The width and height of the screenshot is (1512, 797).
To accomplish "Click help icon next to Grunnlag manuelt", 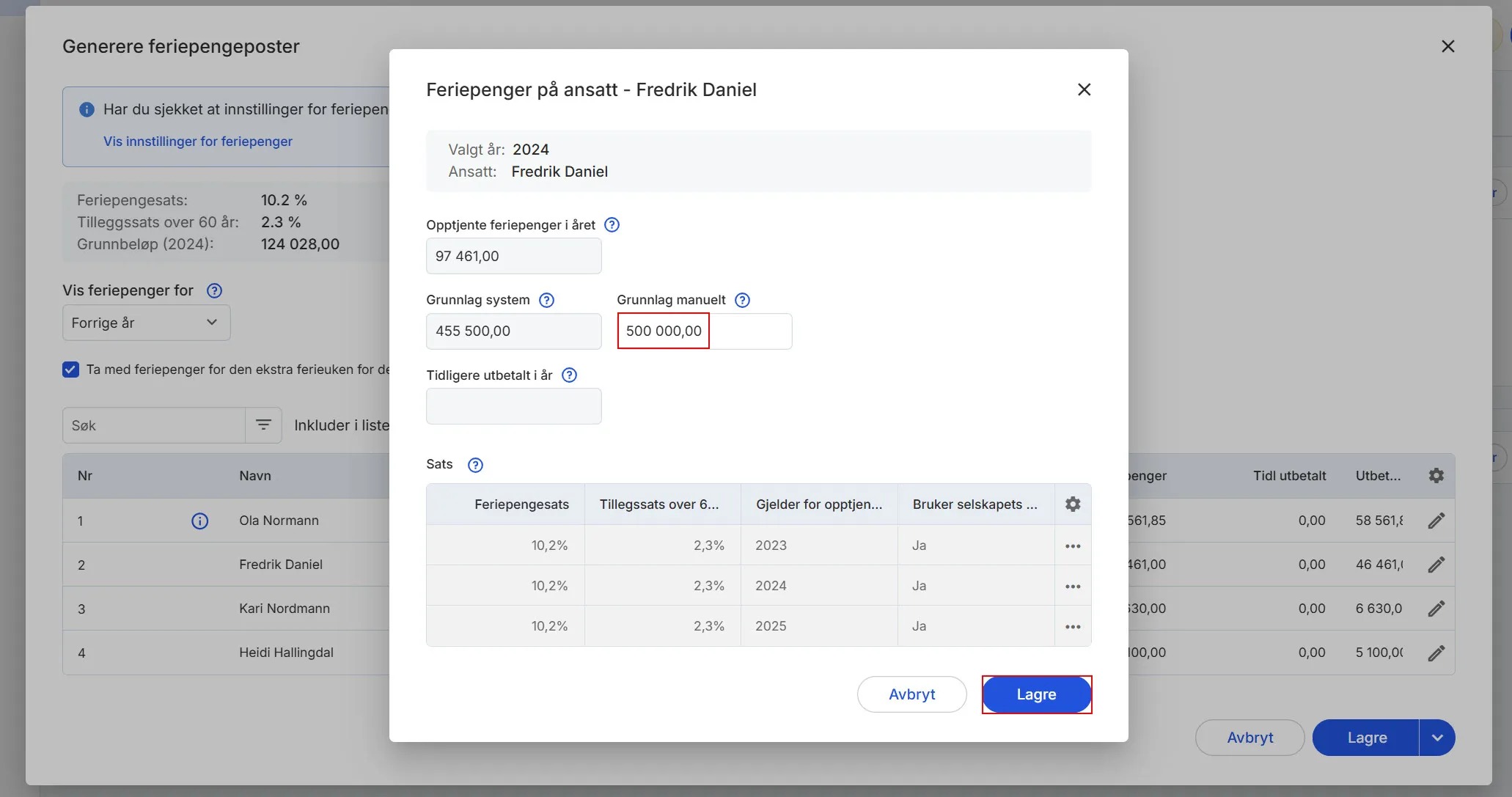I will 742,300.
